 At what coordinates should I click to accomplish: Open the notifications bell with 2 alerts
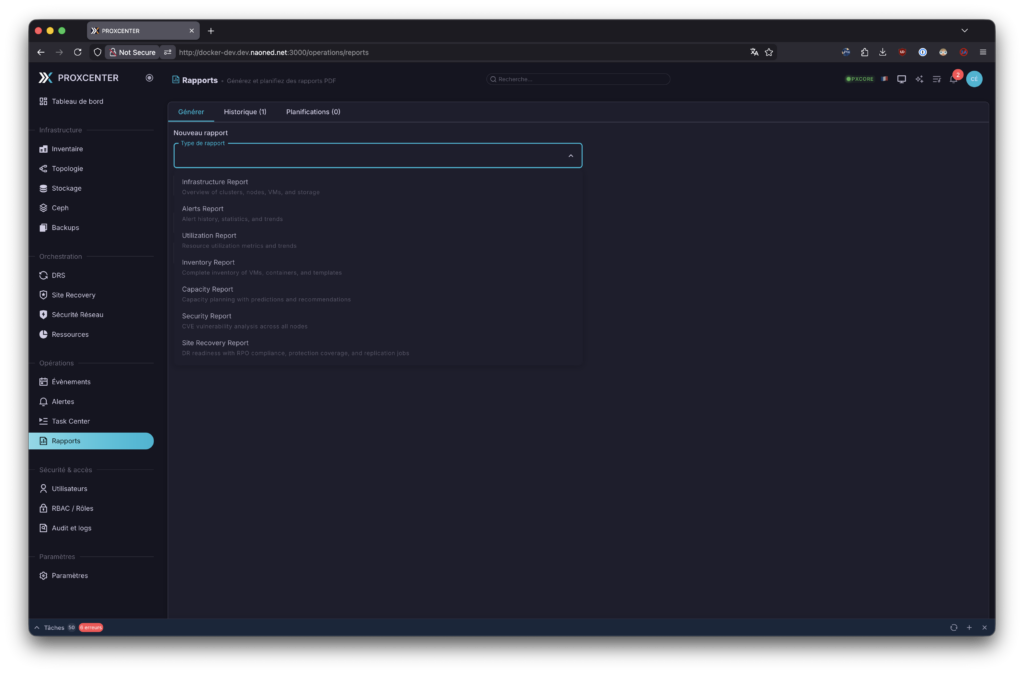pos(953,79)
